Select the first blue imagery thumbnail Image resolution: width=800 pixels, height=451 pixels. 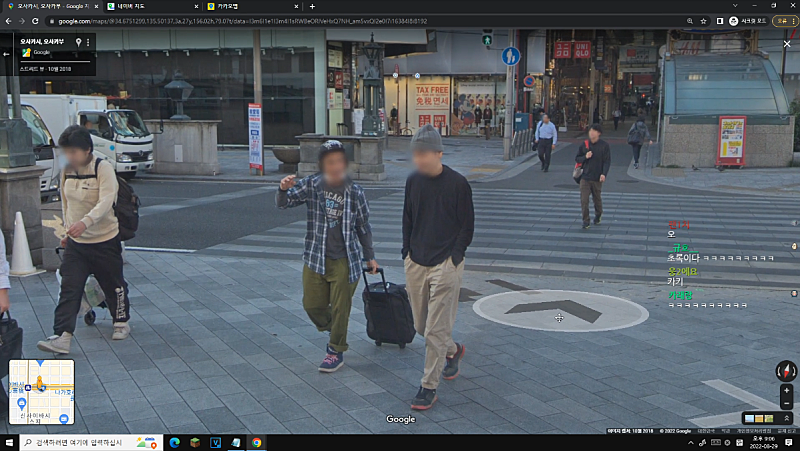pyautogui.click(x=749, y=418)
